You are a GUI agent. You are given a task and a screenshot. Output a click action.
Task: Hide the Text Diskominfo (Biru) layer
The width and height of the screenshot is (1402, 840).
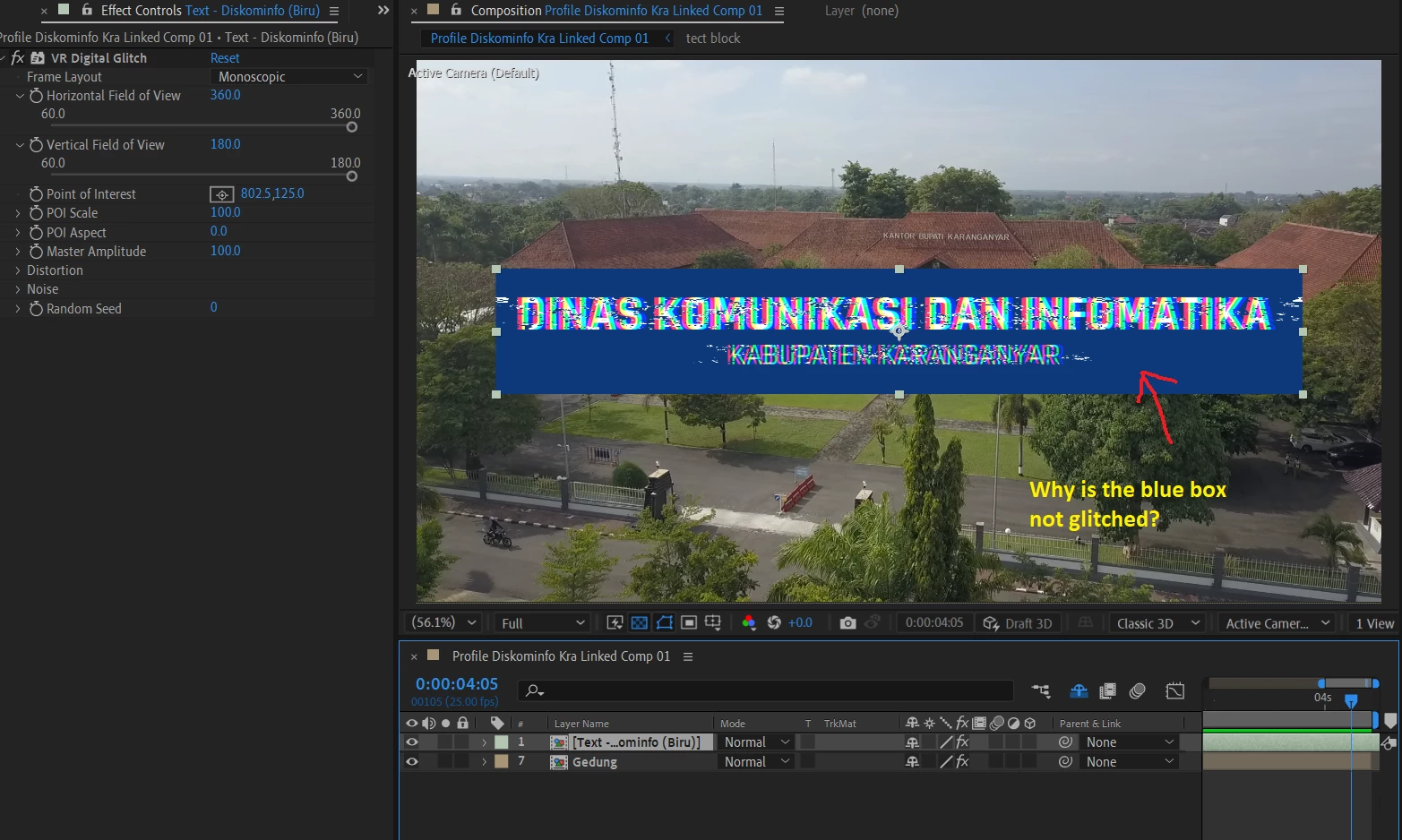coord(412,742)
